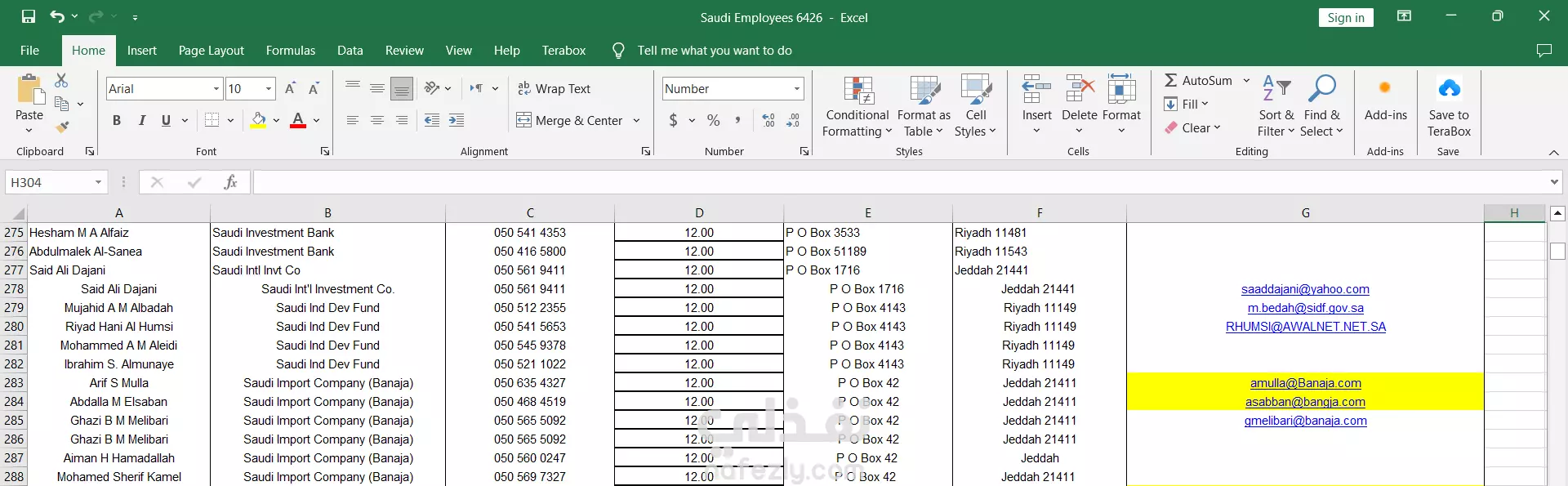Viewport: 1568px width, 486px height.
Task: Toggle Italic formatting
Action: 142,120
